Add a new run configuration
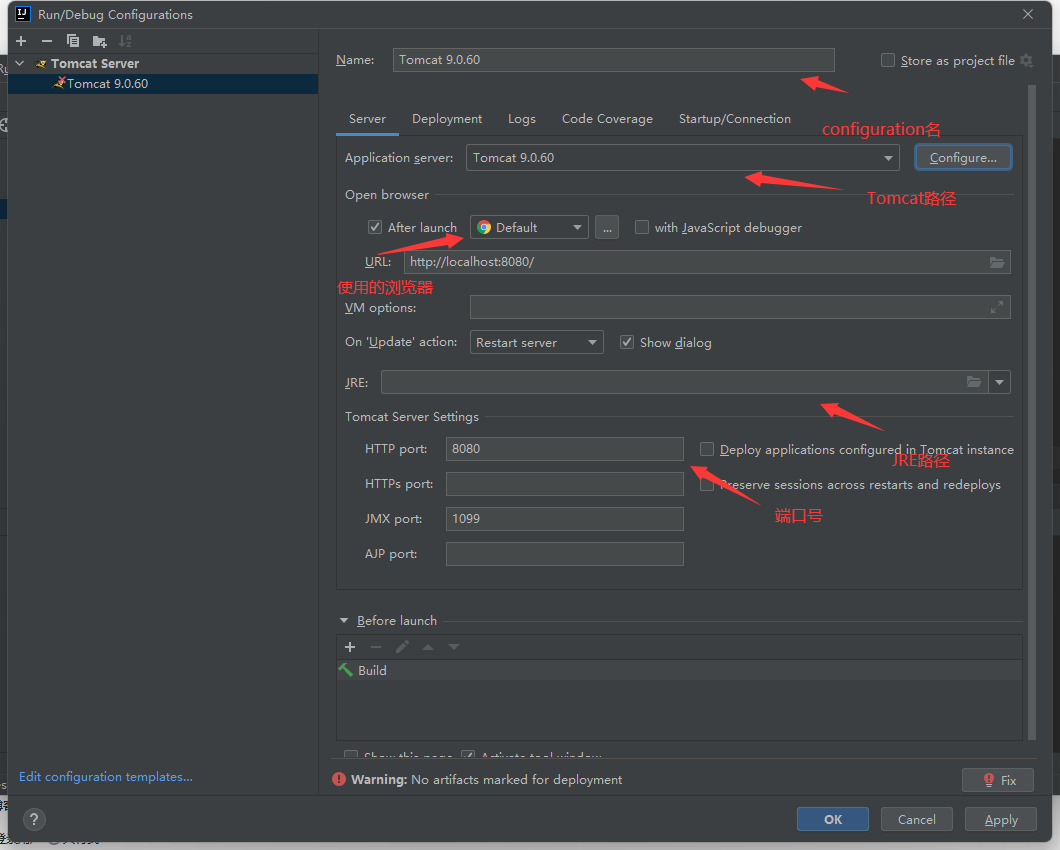The width and height of the screenshot is (1060, 850). coord(21,41)
